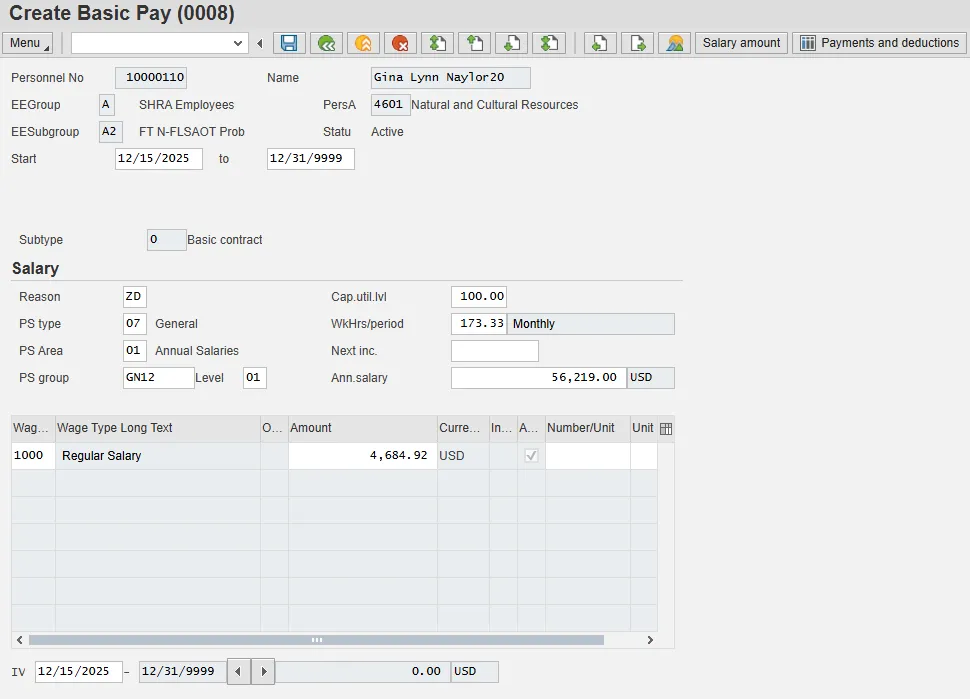Click the PS group field GN12
Viewport: 970px width, 699px height.
click(158, 378)
